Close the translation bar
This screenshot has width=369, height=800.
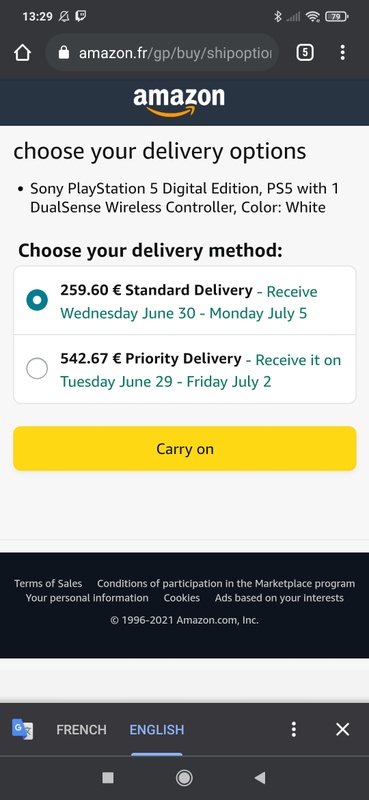point(342,729)
